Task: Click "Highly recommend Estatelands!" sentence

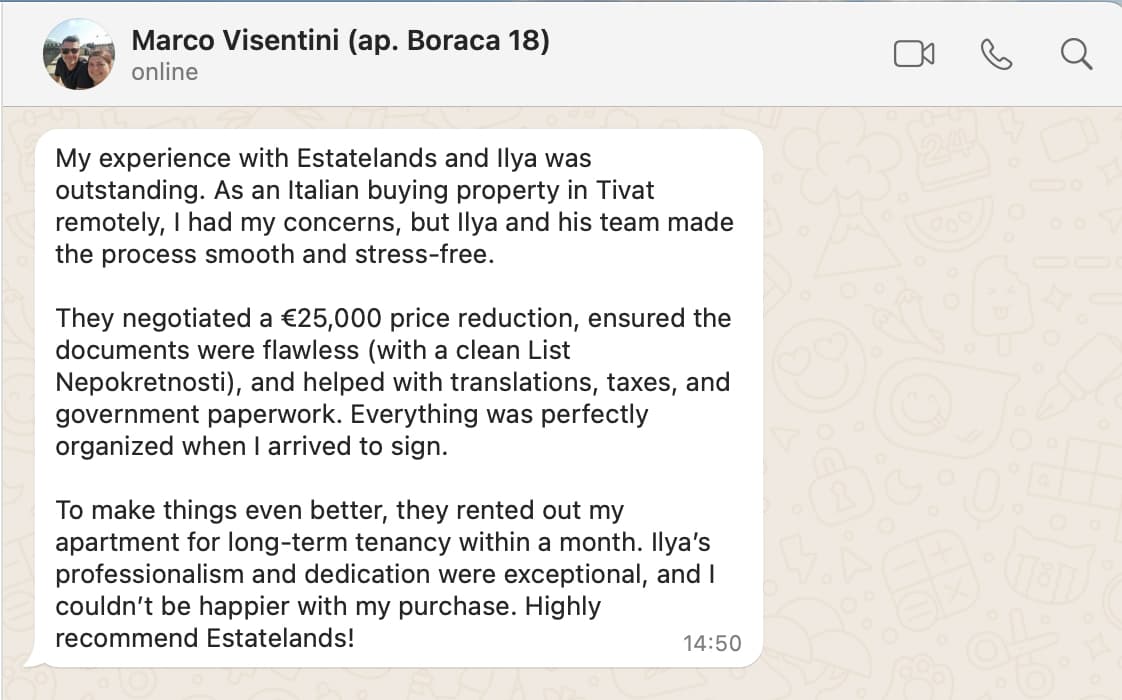Action: pos(205,621)
